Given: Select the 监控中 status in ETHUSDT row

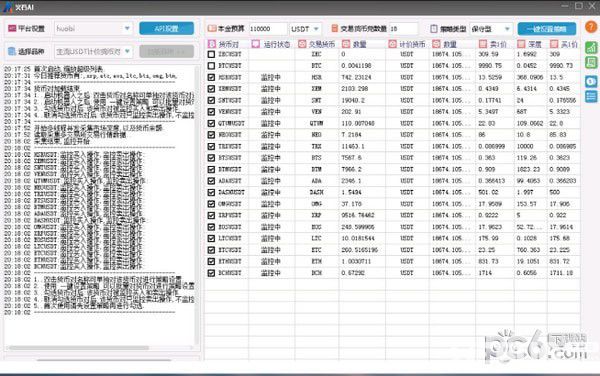Looking at the screenshot, I should click(x=271, y=262).
